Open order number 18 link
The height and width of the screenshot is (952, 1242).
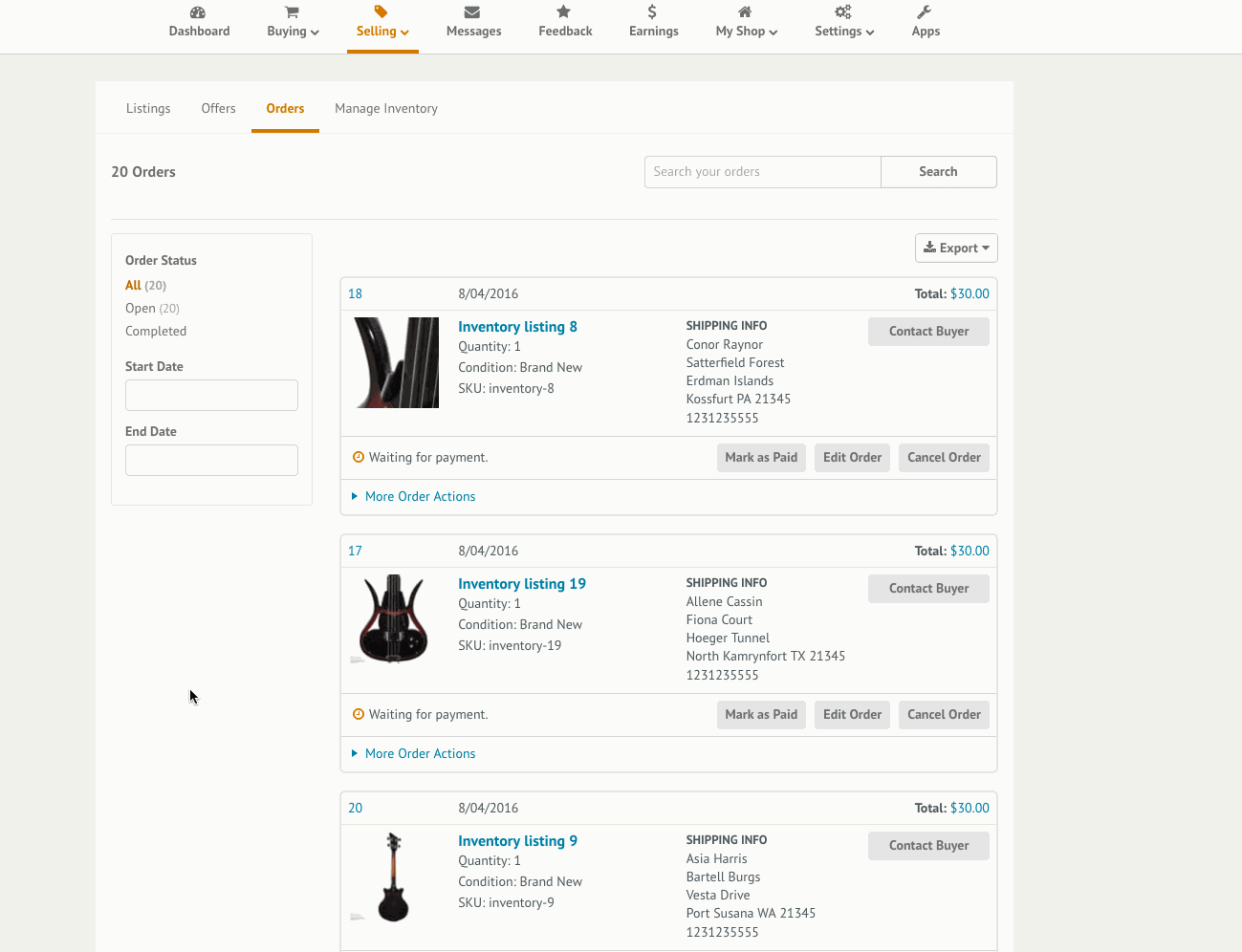[355, 294]
